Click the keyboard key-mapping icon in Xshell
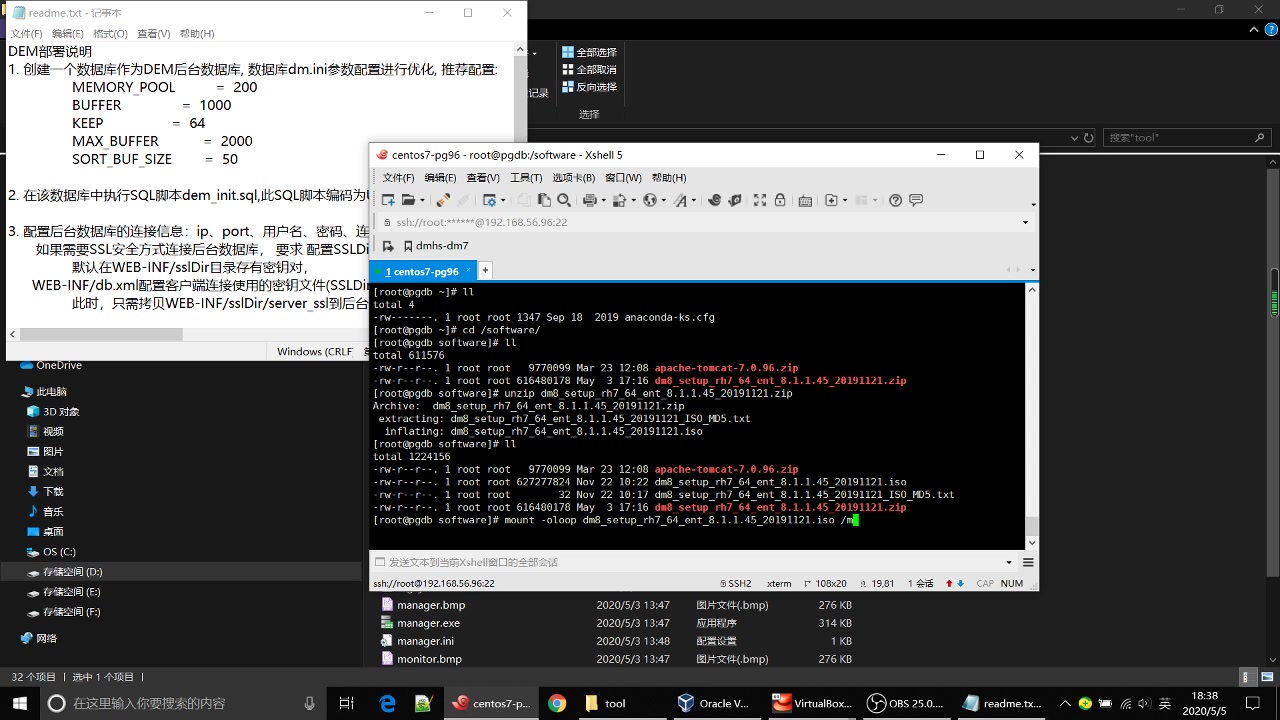 (x=805, y=200)
